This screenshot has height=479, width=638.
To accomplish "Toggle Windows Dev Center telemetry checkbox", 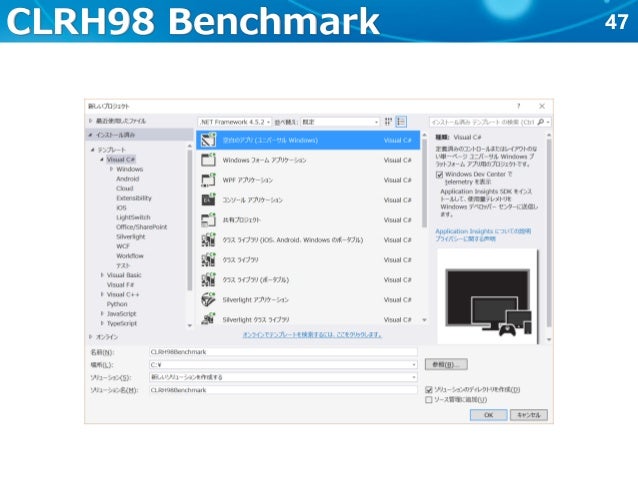I will pos(439,175).
